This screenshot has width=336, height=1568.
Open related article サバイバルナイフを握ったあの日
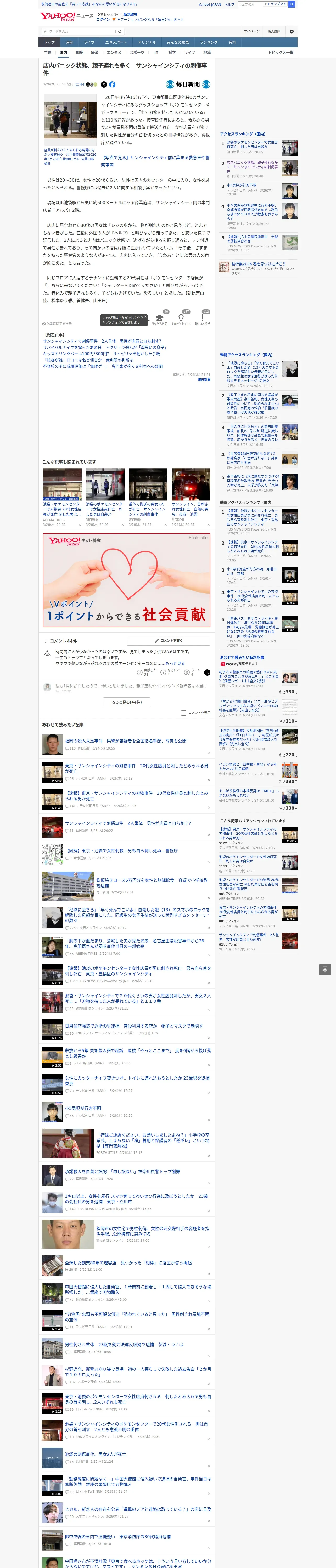coord(104,348)
